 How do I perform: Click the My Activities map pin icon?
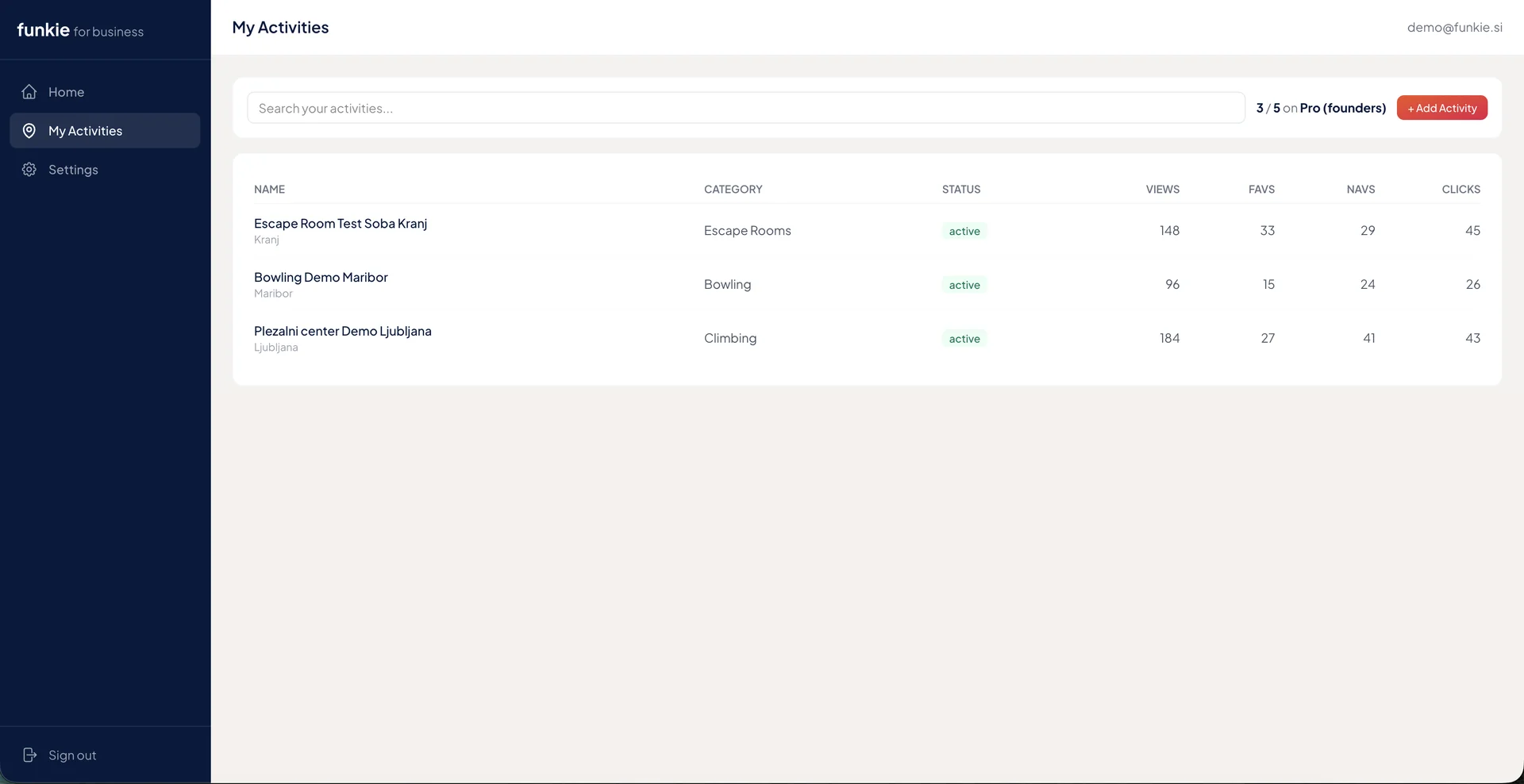(29, 131)
